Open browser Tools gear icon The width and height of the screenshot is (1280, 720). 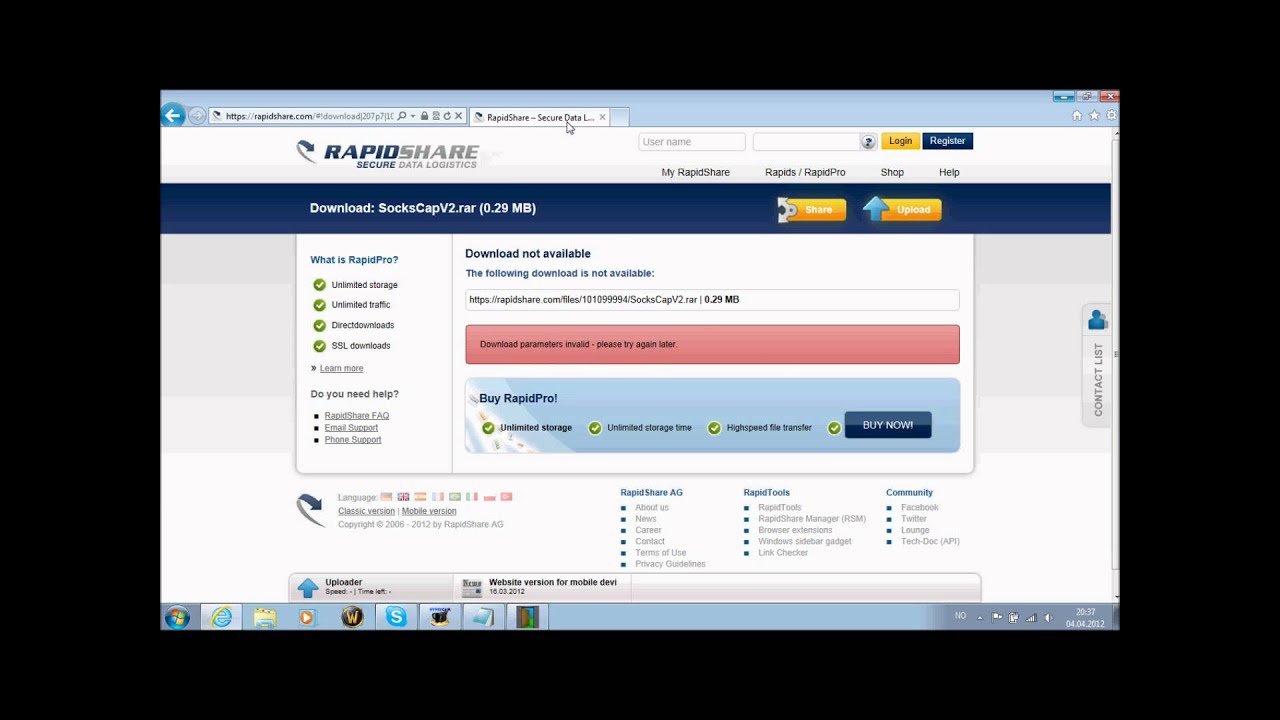(1111, 116)
